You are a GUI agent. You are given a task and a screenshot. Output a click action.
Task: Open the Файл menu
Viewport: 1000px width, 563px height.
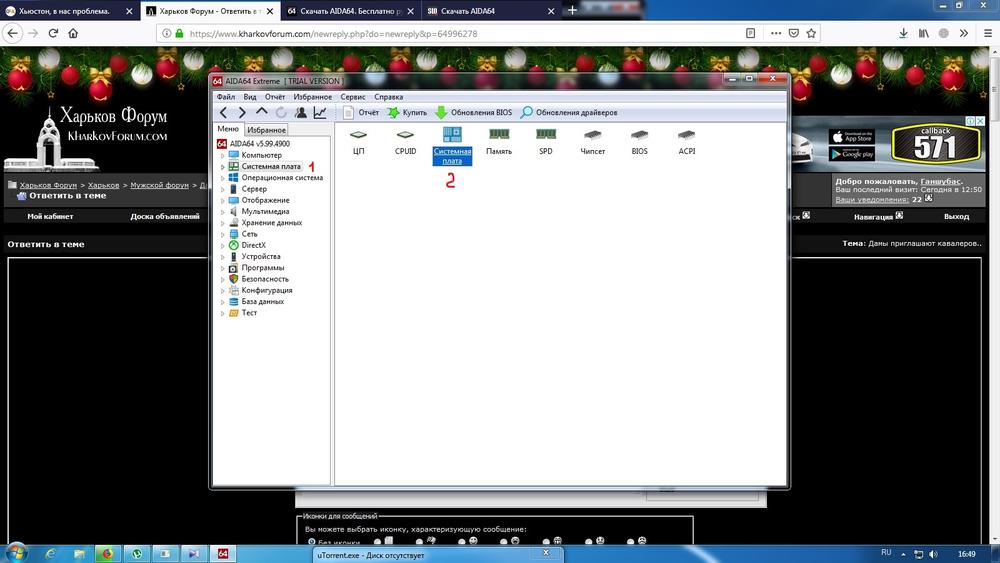click(x=226, y=97)
